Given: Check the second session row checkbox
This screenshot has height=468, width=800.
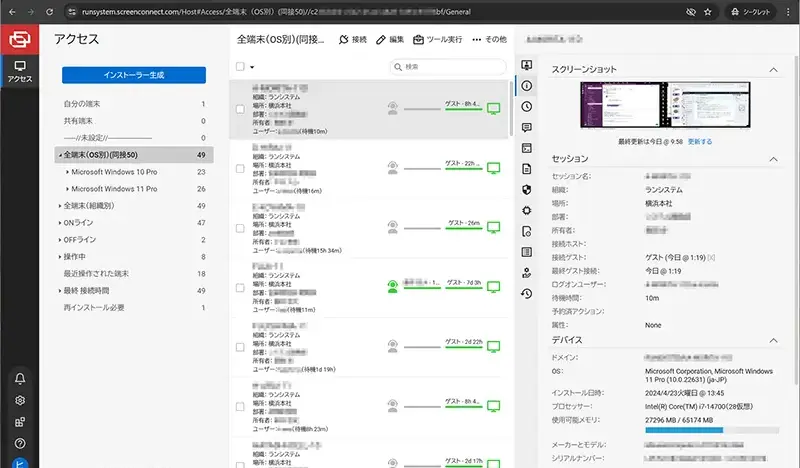Looking at the screenshot, I should (240, 168).
